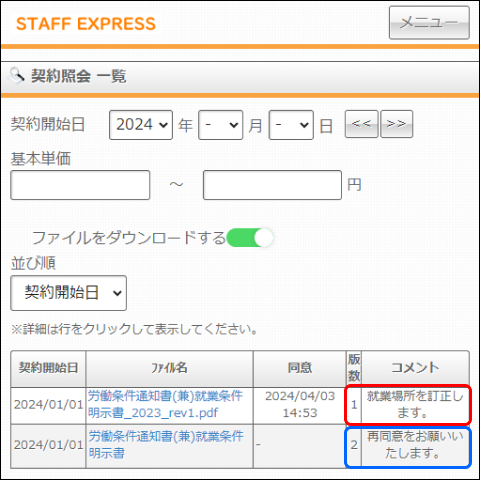Open the メニュー button
This screenshot has width=480, height=480.
[x=429, y=23]
